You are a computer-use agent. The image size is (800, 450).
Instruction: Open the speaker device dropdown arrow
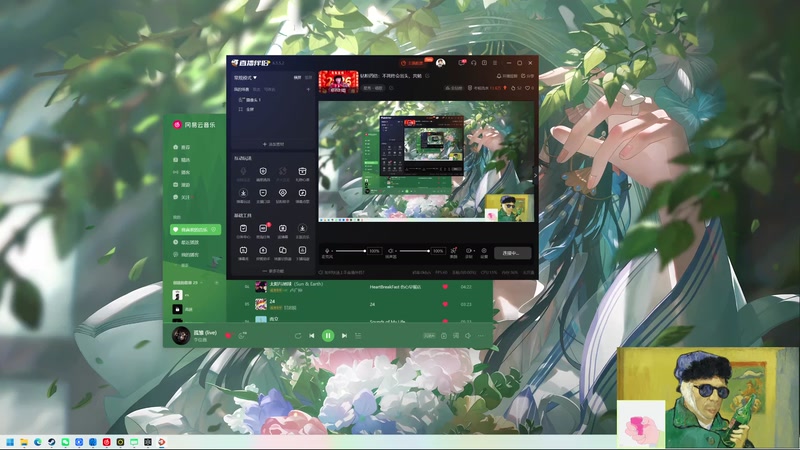click(395, 251)
